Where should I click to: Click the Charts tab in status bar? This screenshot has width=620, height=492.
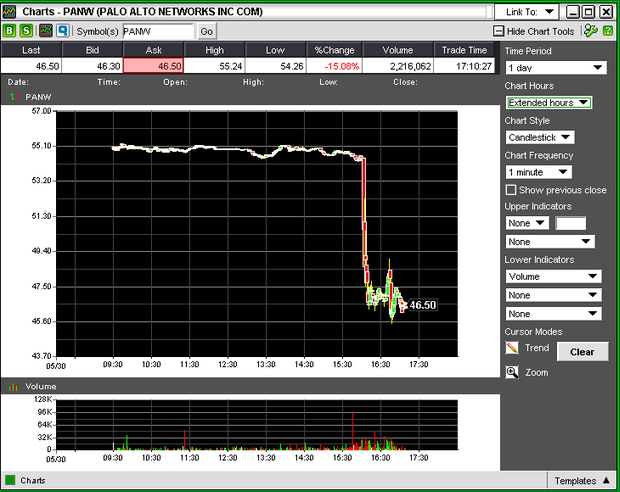32,481
